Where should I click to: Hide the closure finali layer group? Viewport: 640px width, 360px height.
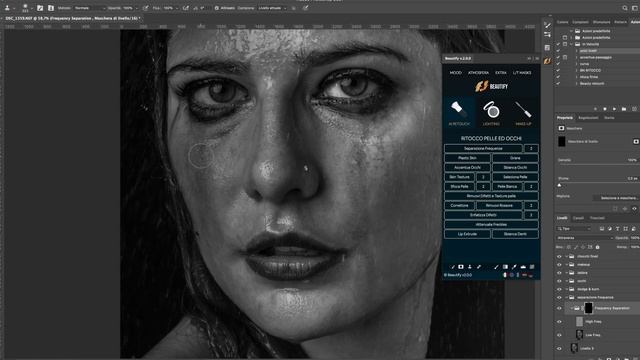click(559, 256)
